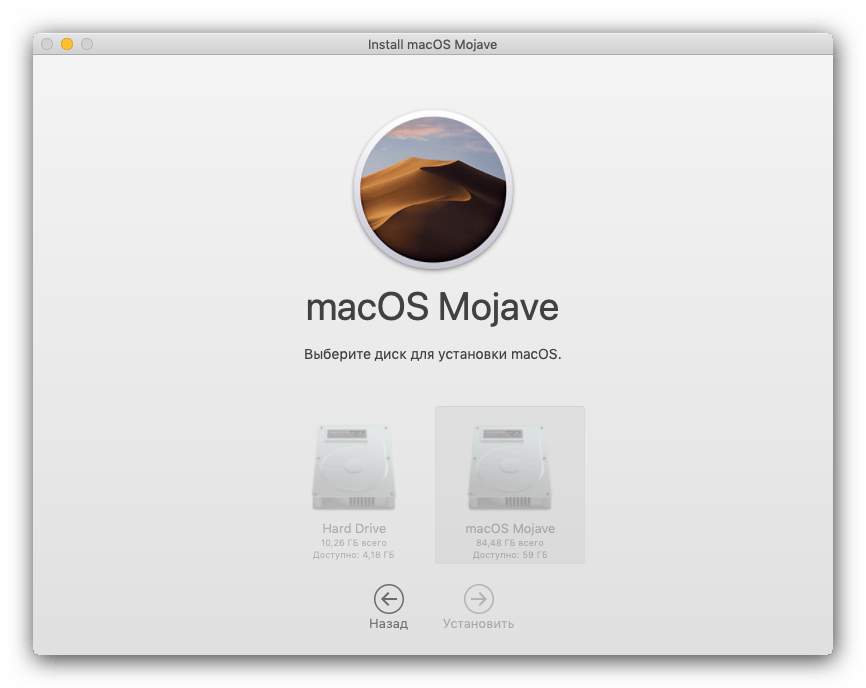Screen dimensions: 866x688
Task: Click the highlighted tile around the selected disk
Action: pos(571,420)
